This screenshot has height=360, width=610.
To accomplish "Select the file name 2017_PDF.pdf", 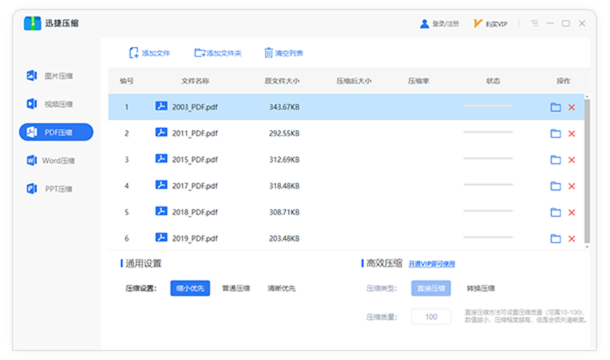I will point(195,186).
